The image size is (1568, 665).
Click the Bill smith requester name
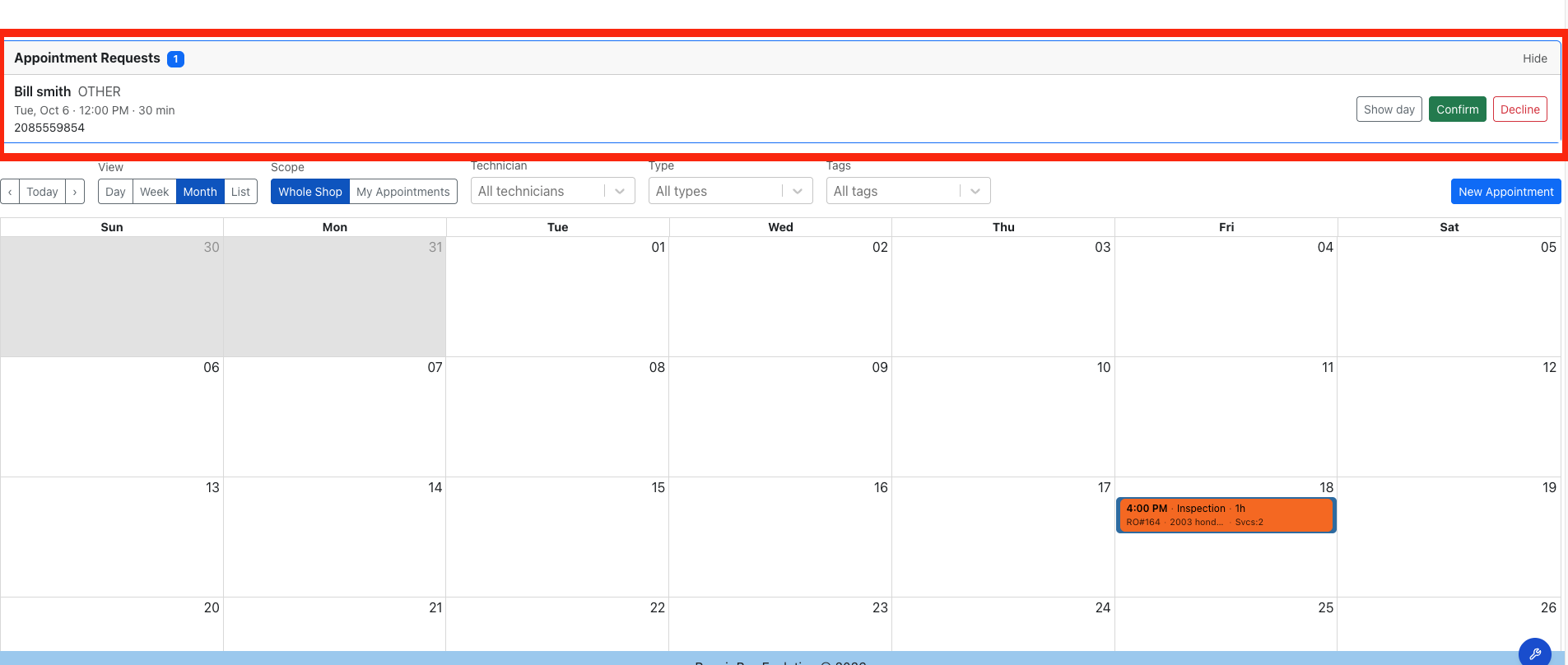pos(43,91)
